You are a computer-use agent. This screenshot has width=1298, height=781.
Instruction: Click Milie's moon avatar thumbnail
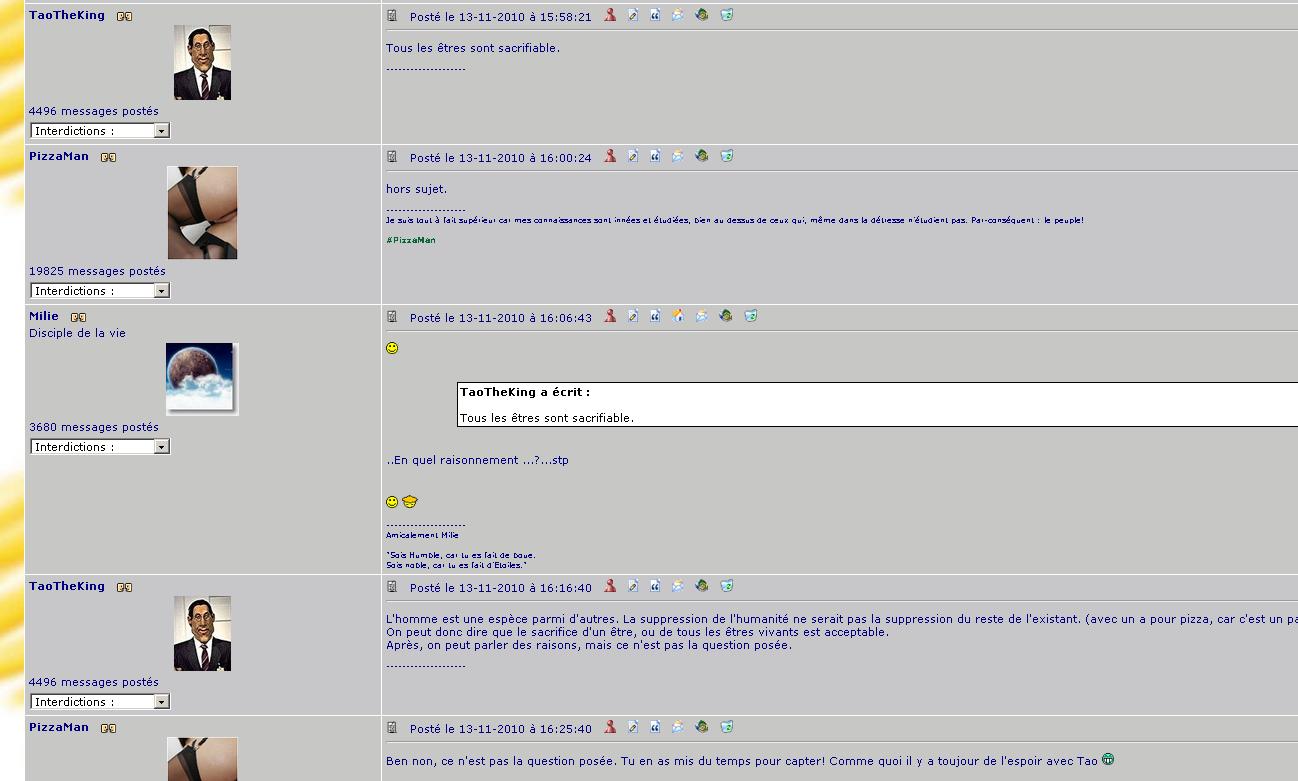(202, 379)
